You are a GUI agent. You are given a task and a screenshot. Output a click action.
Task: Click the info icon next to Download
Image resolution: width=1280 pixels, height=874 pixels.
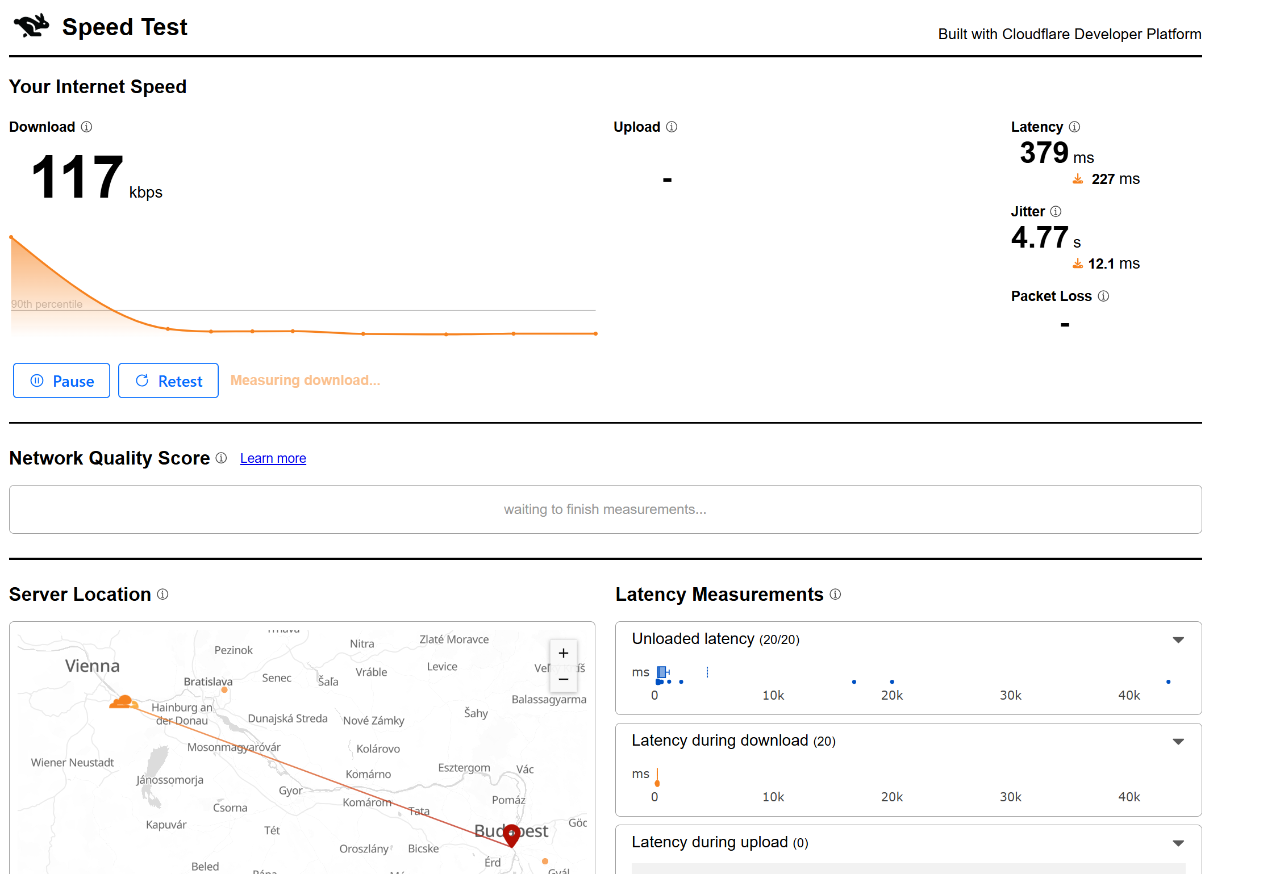(x=86, y=127)
